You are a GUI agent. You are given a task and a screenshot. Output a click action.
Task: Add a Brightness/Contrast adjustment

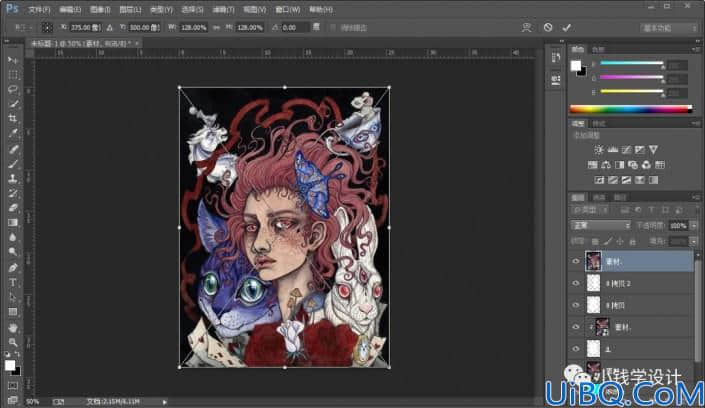(599, 150)
